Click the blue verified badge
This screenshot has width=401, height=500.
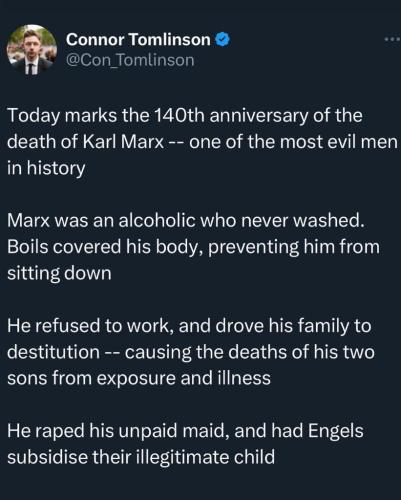point(223,40)
